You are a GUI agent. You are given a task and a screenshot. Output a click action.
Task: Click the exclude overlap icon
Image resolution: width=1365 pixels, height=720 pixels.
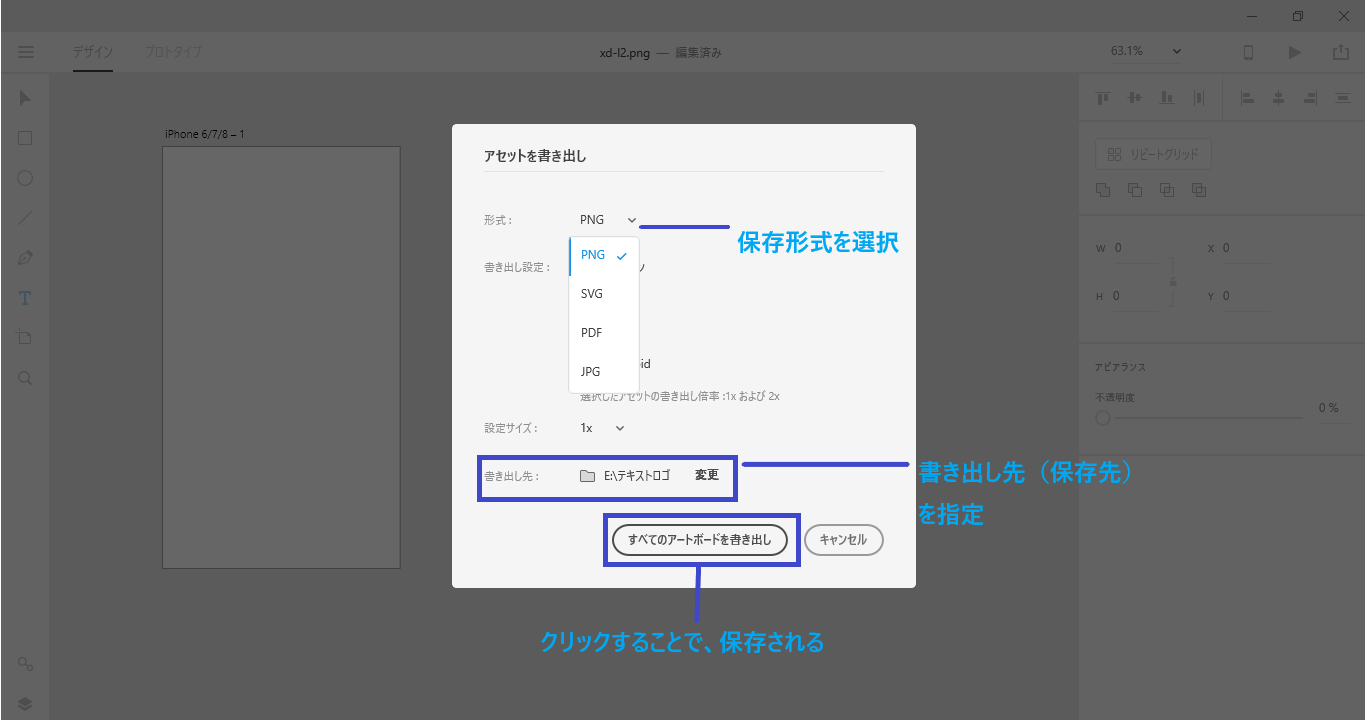pyautogui.click(x=1199, y=189)
